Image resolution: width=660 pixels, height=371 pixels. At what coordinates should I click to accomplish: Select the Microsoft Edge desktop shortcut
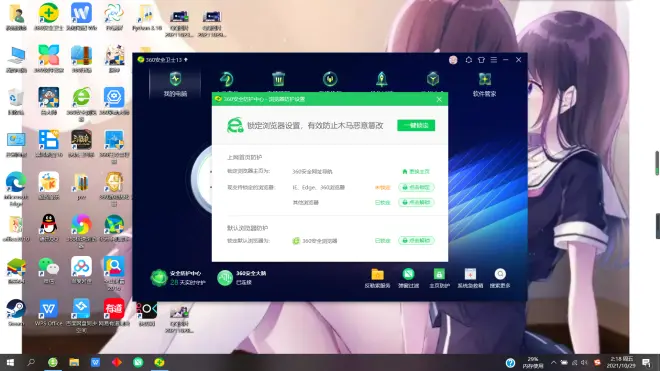pyautogui.click(x=16, y=189)
